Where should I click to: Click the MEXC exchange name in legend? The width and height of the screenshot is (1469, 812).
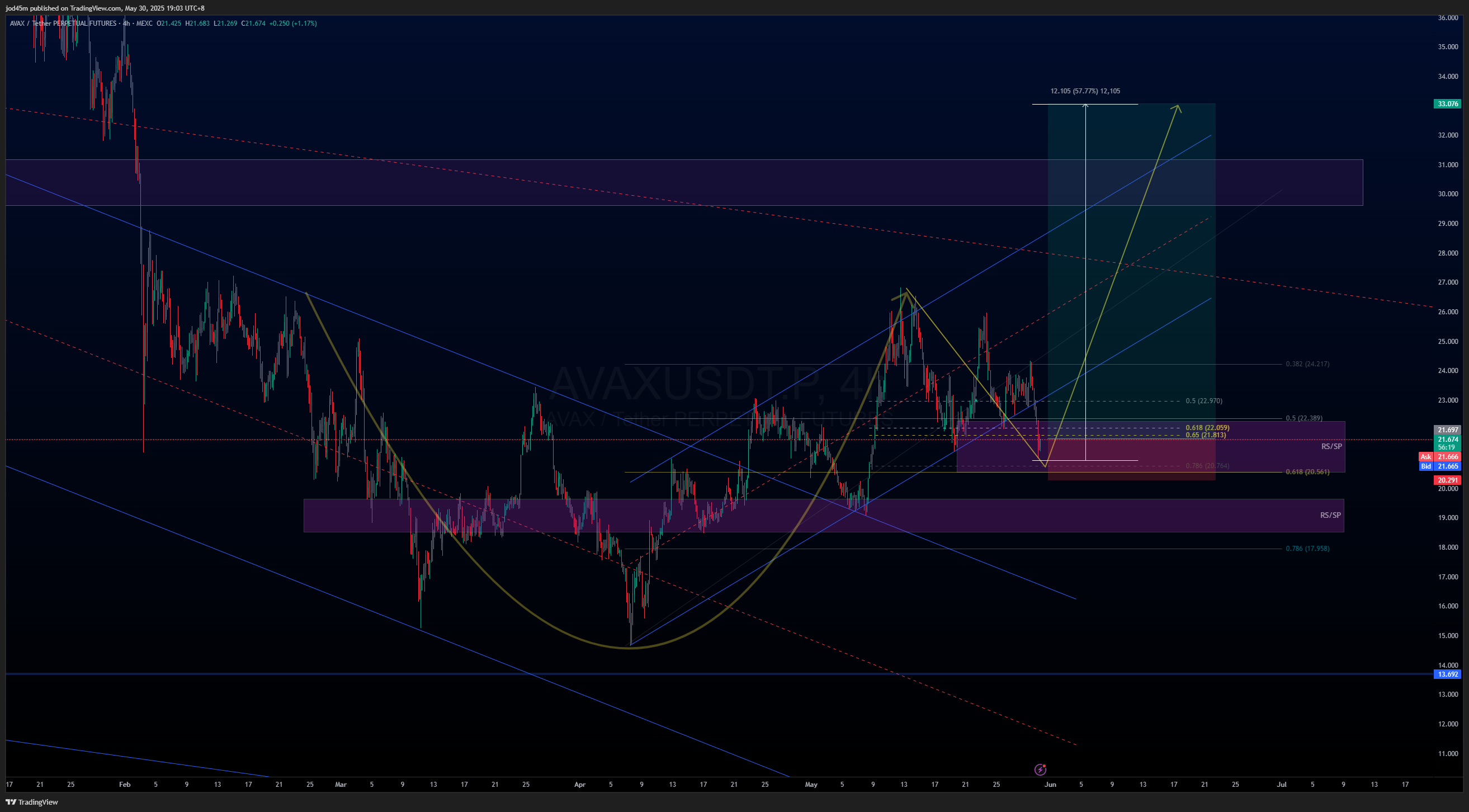[144, 23]
